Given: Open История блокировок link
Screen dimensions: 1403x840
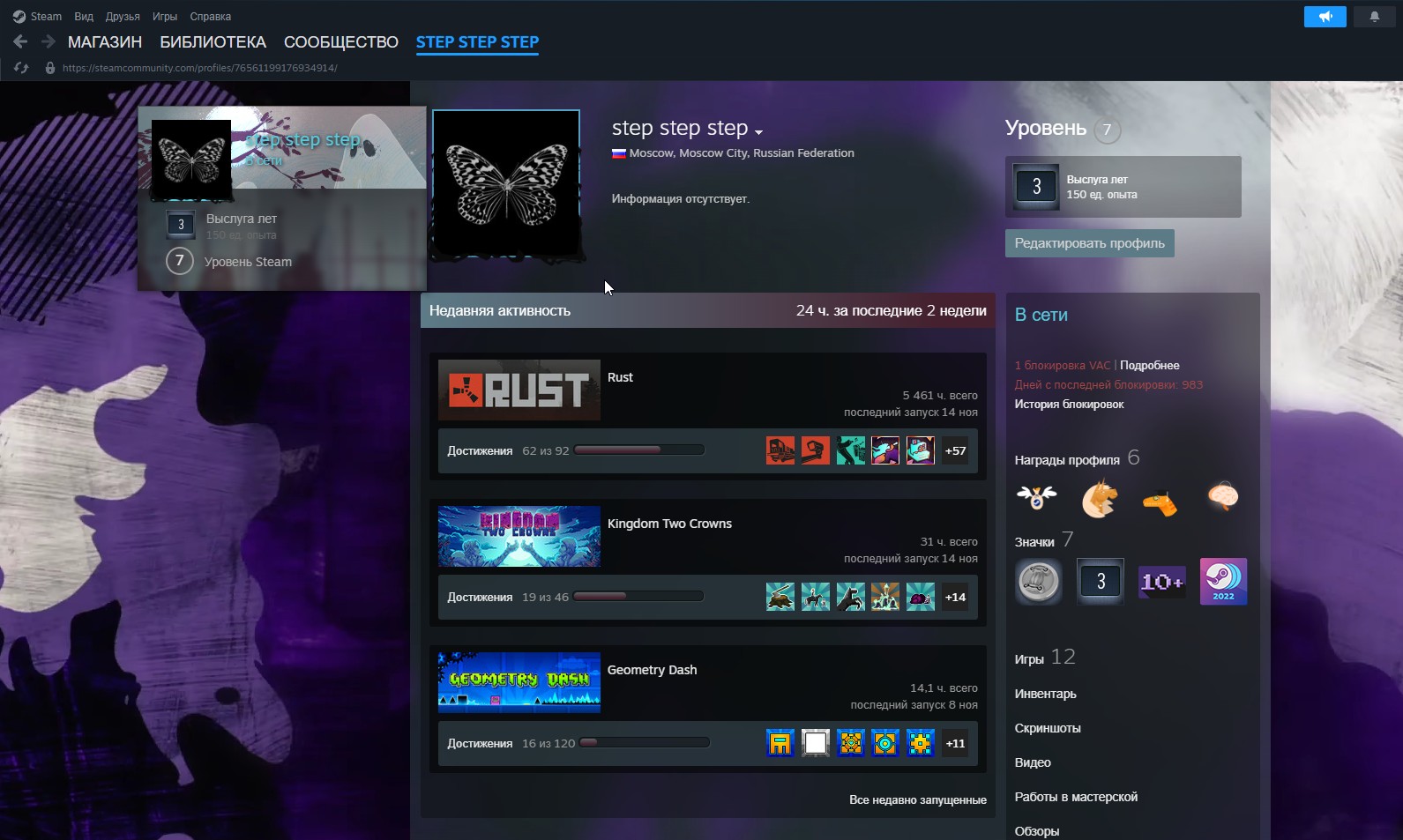Looking at the screenshot, I should click(1069, 404).
